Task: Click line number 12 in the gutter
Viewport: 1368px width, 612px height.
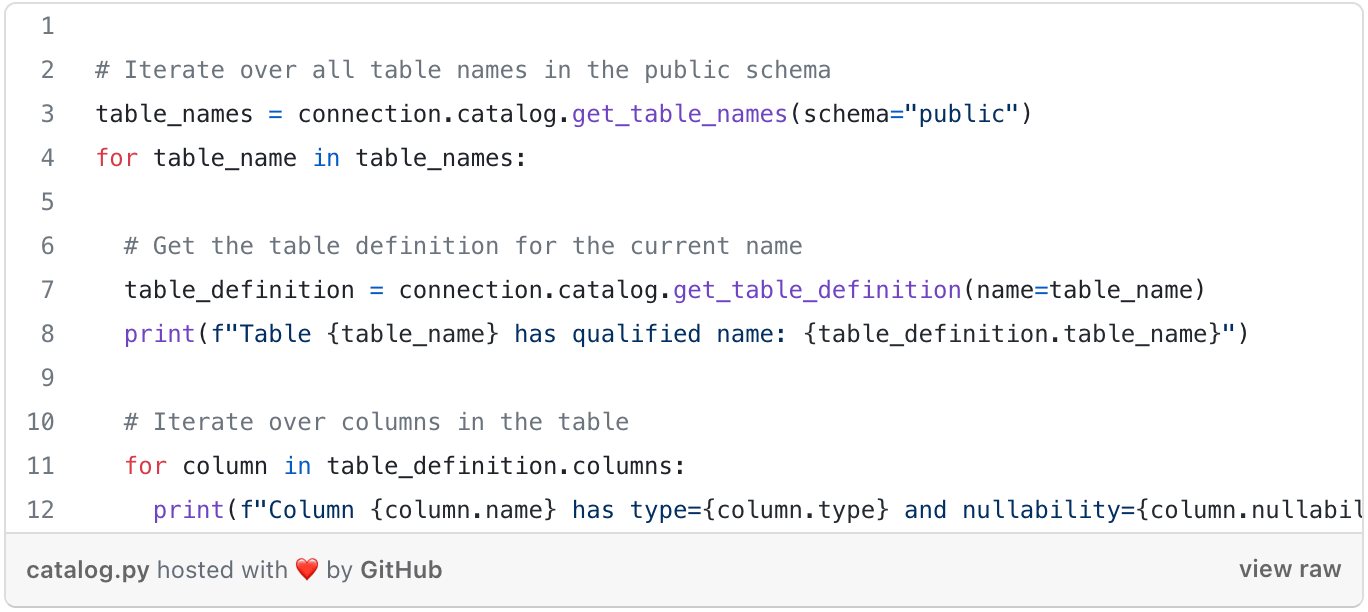Action: click(x=41, y=510)
